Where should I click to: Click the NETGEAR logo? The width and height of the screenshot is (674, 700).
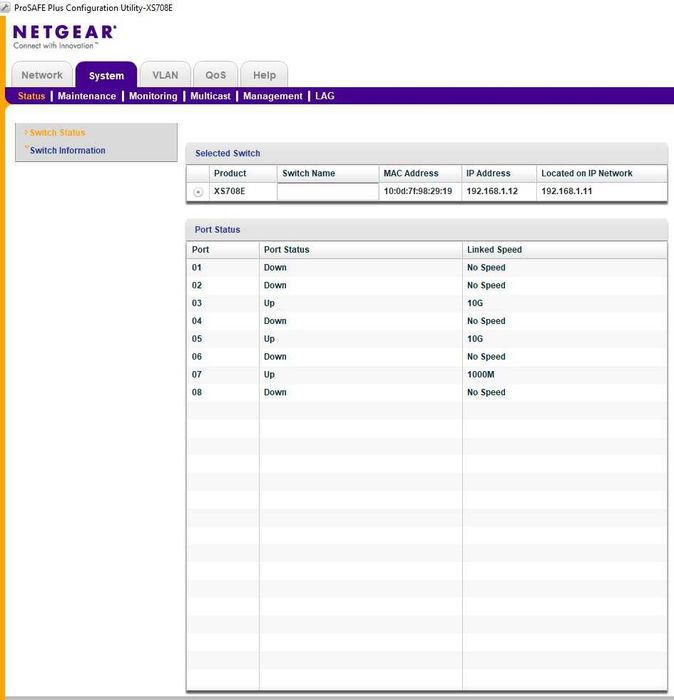pos(65,37)
